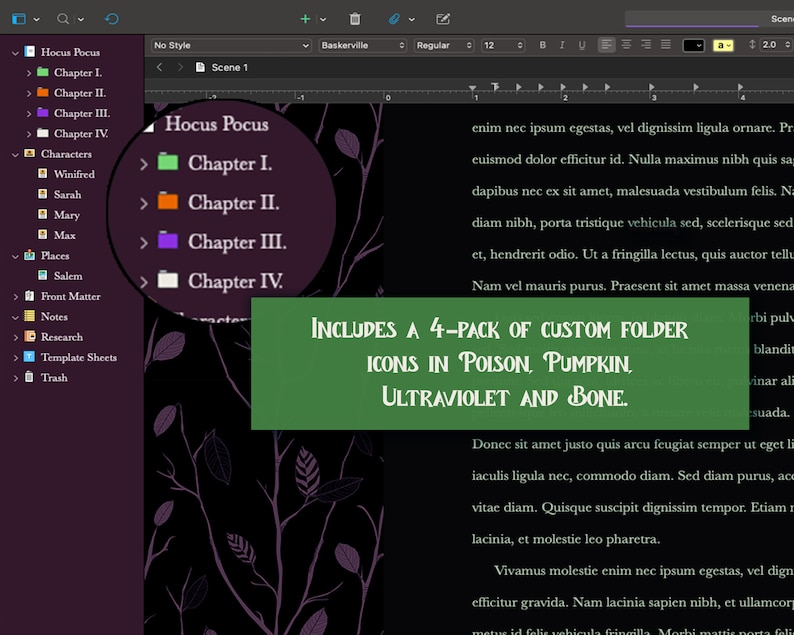Click the yellow Notes icon
The height and width of the screenshot is (635, 794).
pyautogui.click(x=30, y=316)
